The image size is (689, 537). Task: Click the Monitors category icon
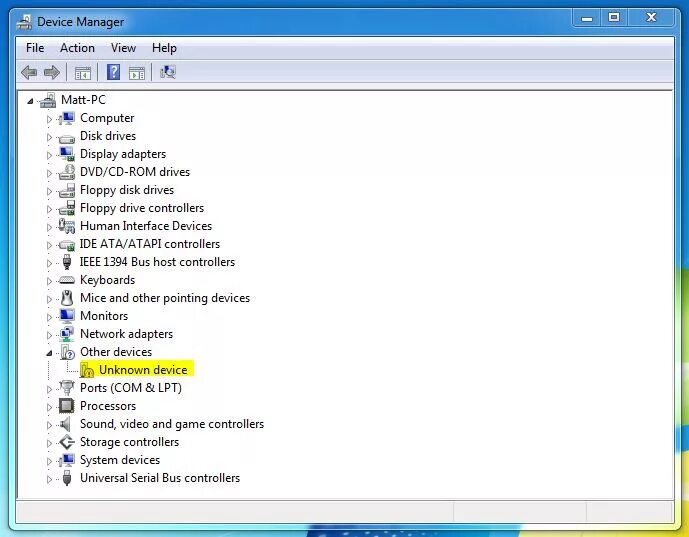click(67, 316)
